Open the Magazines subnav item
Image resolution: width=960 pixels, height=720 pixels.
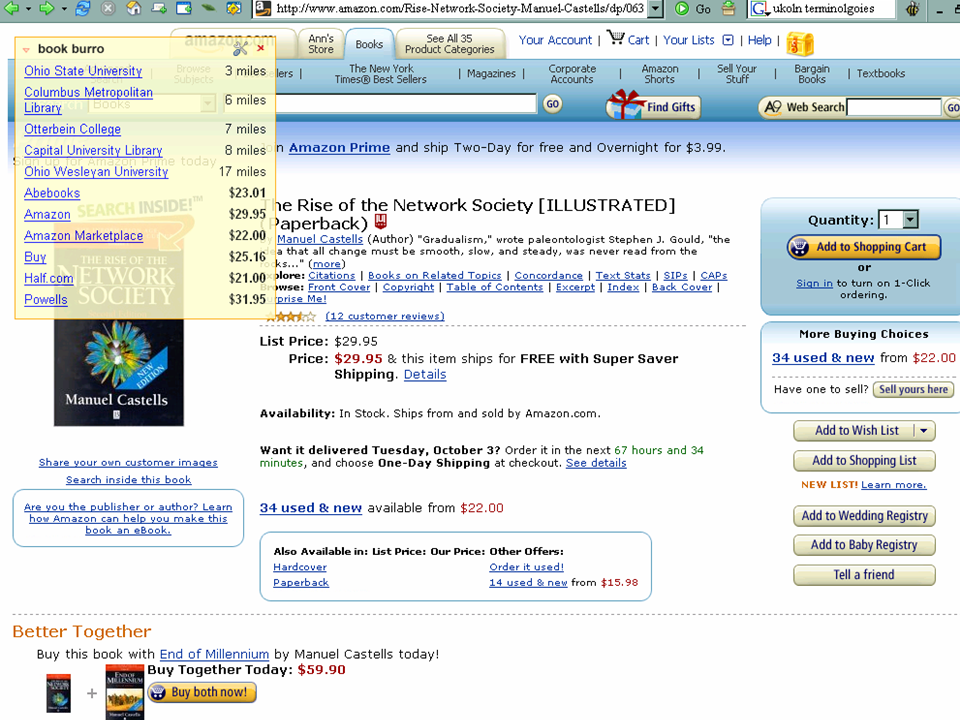tap(492, 73)
